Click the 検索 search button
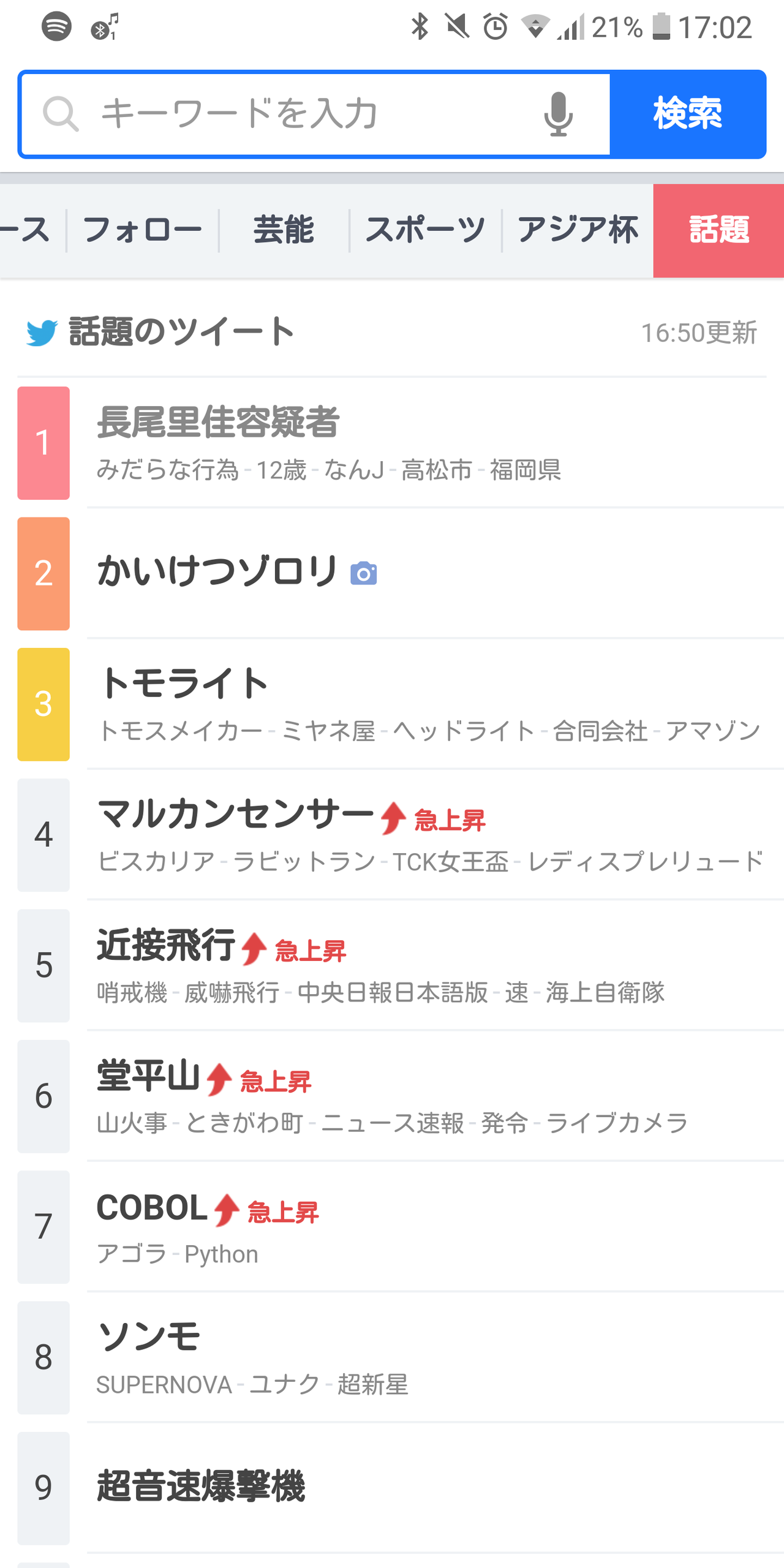The image size is (784, 1568). 688,115
